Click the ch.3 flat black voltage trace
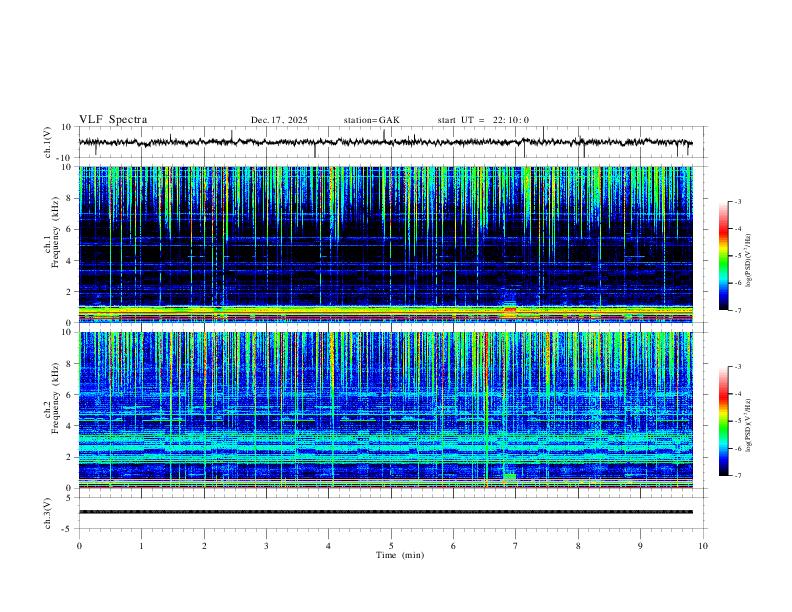792x612 pixels. pyautogui.click(x=385, y=512)
